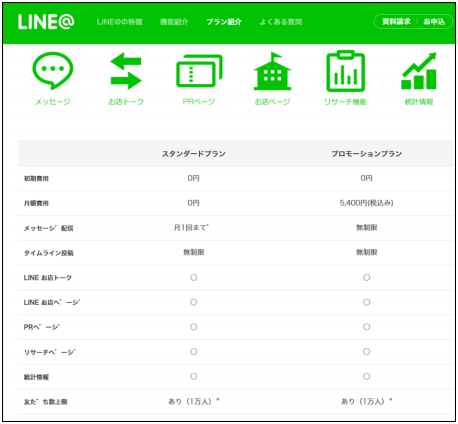458x424 pixels.
Task: Open the 機能紹介 menu item
Action: point(174,22)
